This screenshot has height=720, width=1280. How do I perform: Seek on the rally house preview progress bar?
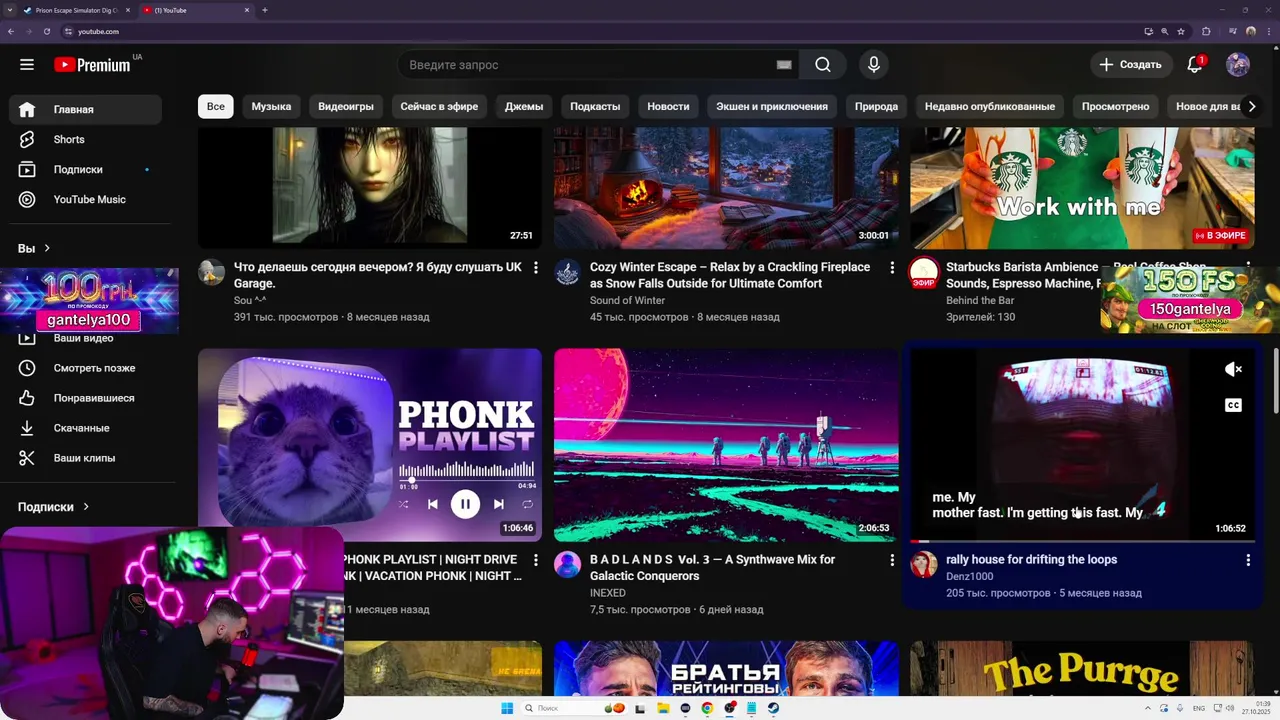point(1082,541)
